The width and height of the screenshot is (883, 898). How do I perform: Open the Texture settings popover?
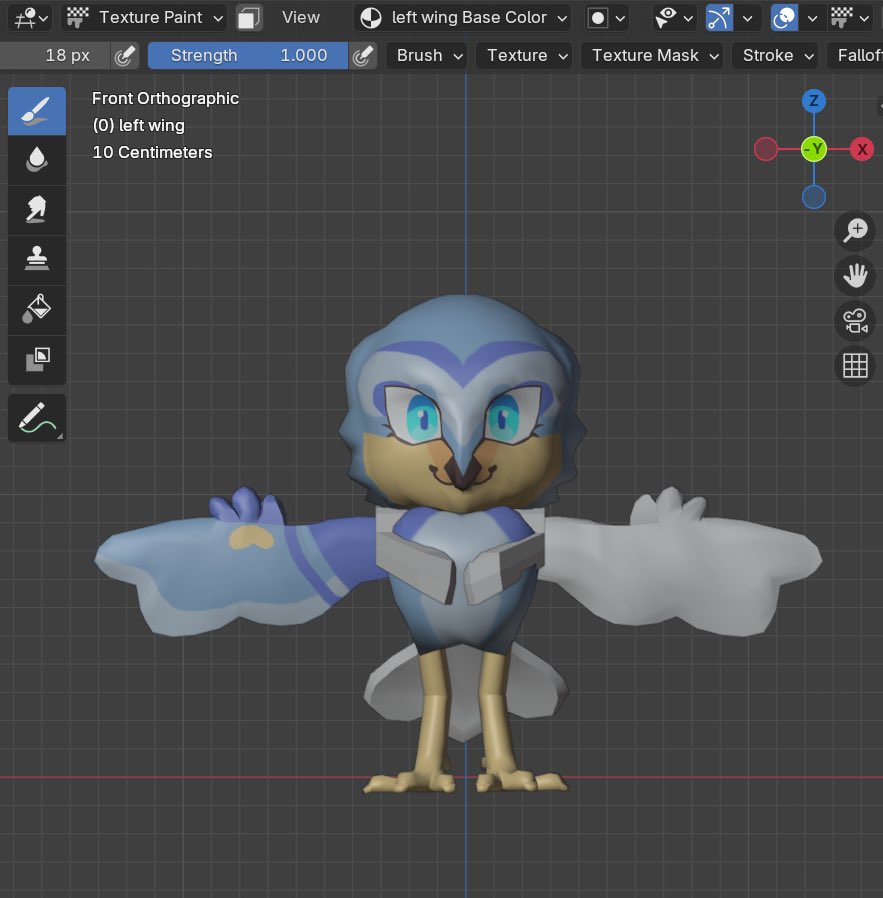point(524,56)
